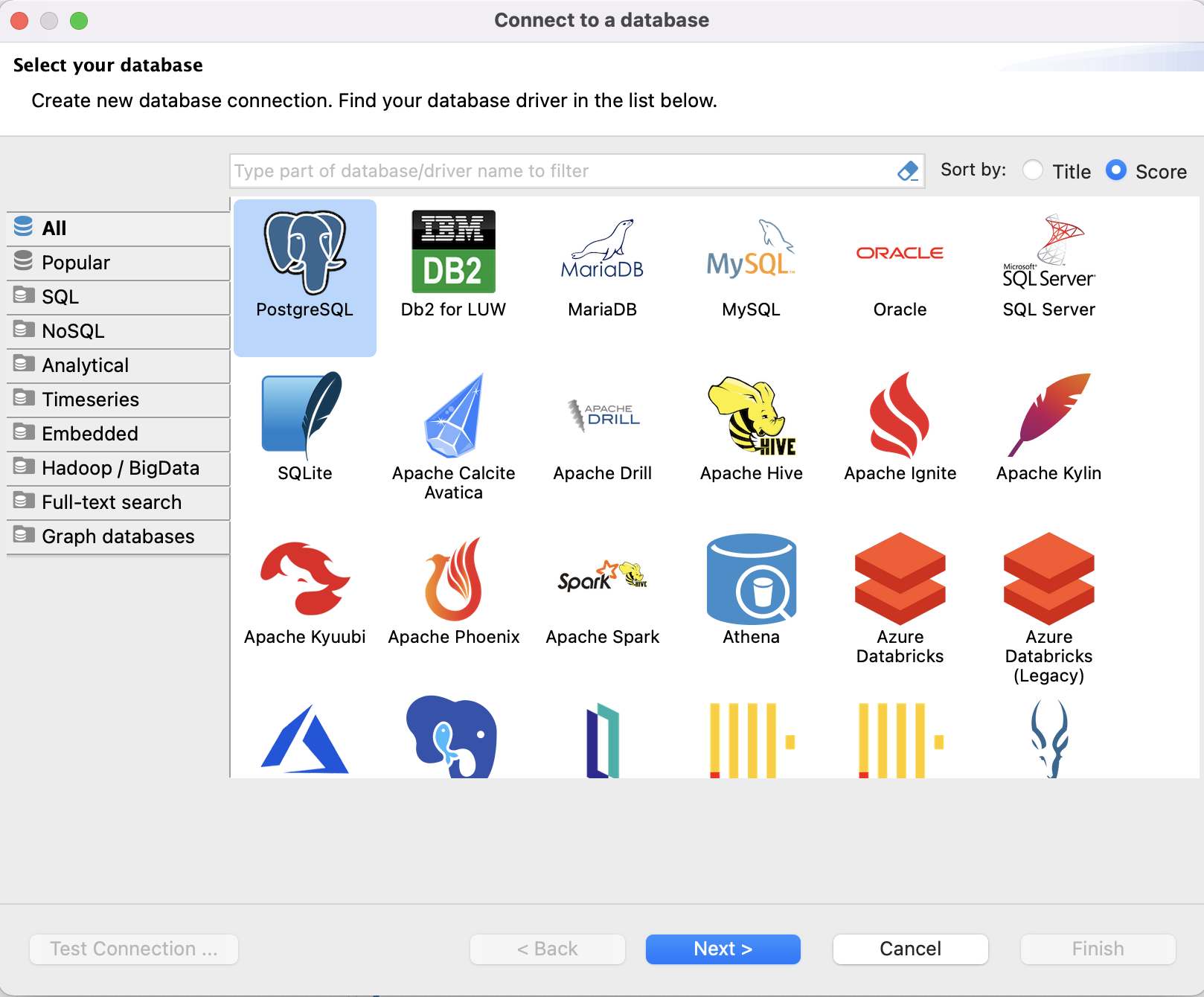The width and height of the screenshot is (1204, 997).
Task: Show All database categories
Action: 118,228
